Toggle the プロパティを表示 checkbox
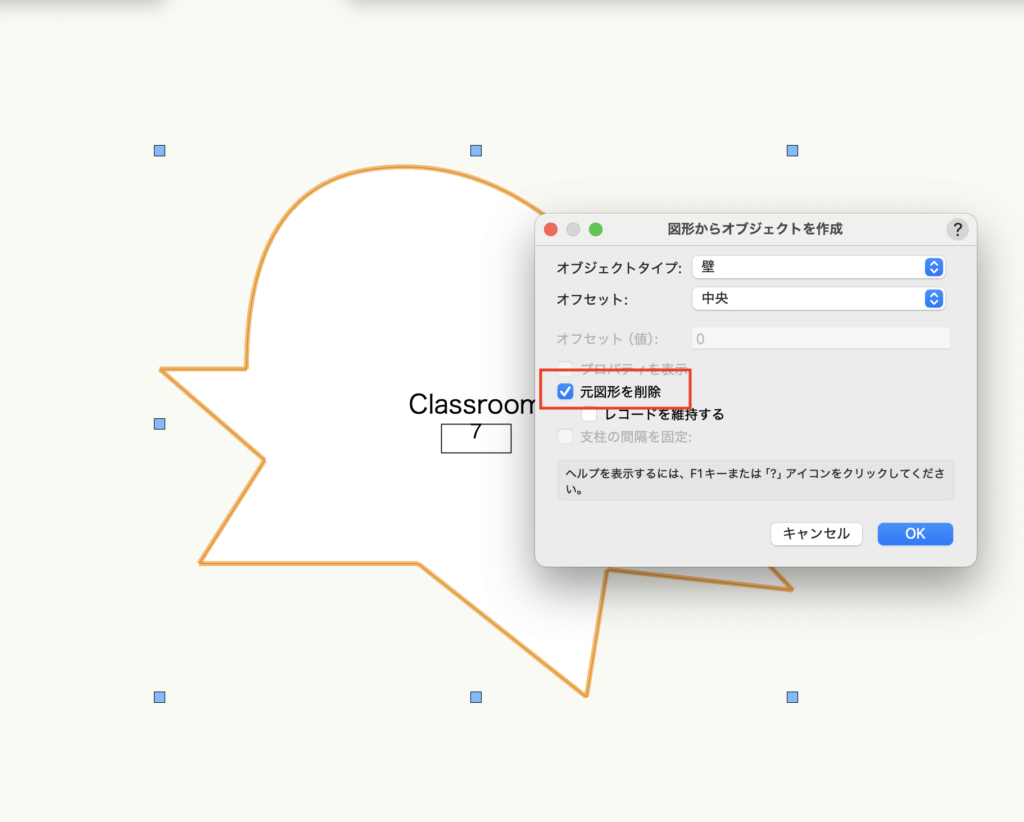Image resolution: width=1024 pixels, height=822 pixels. point(566,367)
